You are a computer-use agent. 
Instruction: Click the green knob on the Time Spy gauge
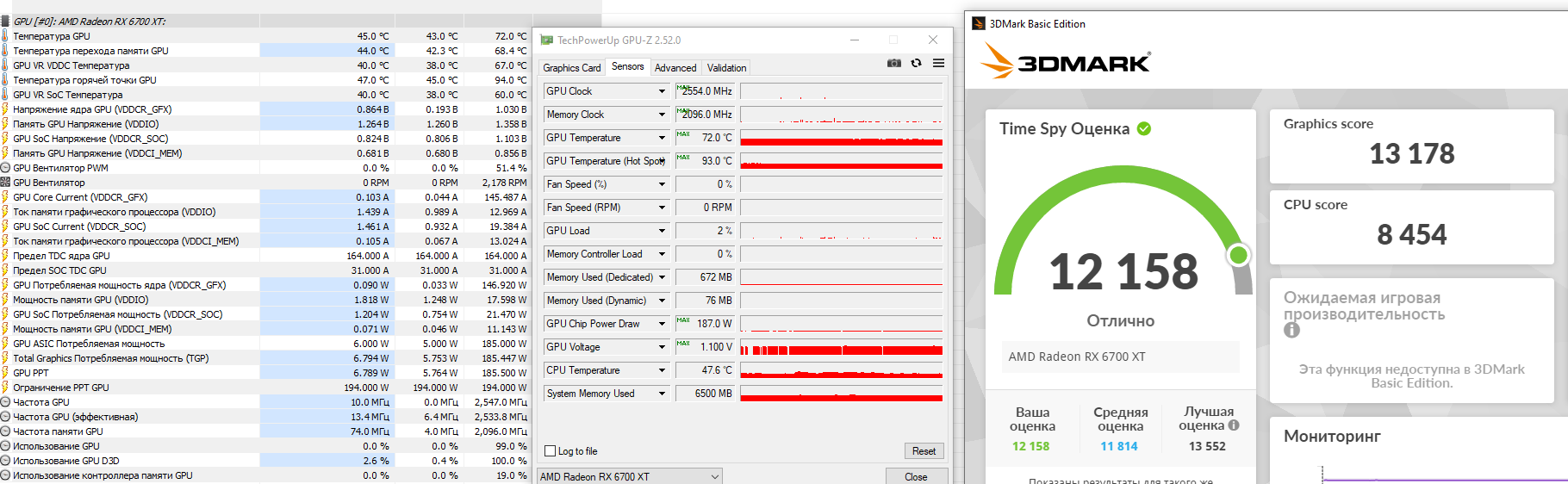1238,255
